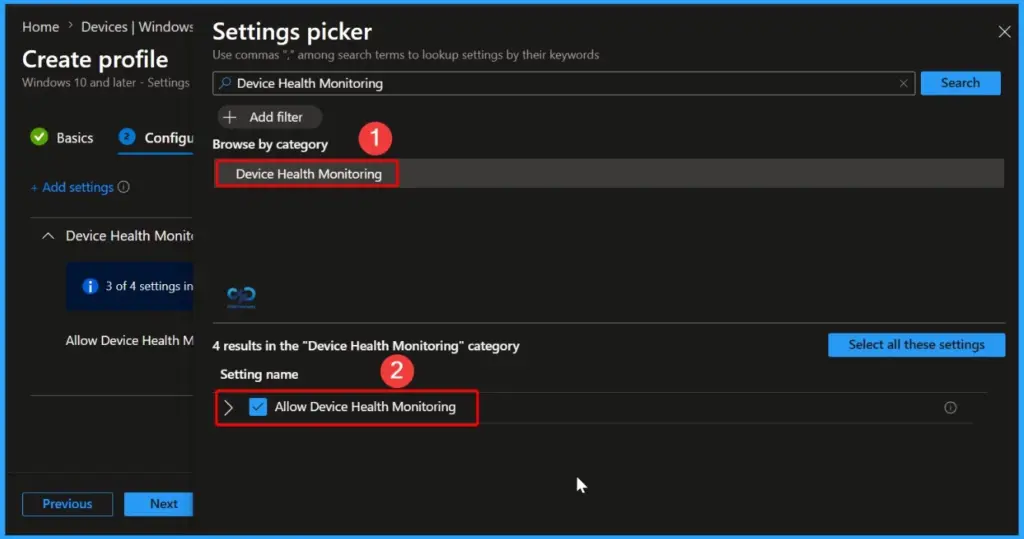Expand the Allow Device Health Monitoring row

point(229,408)
